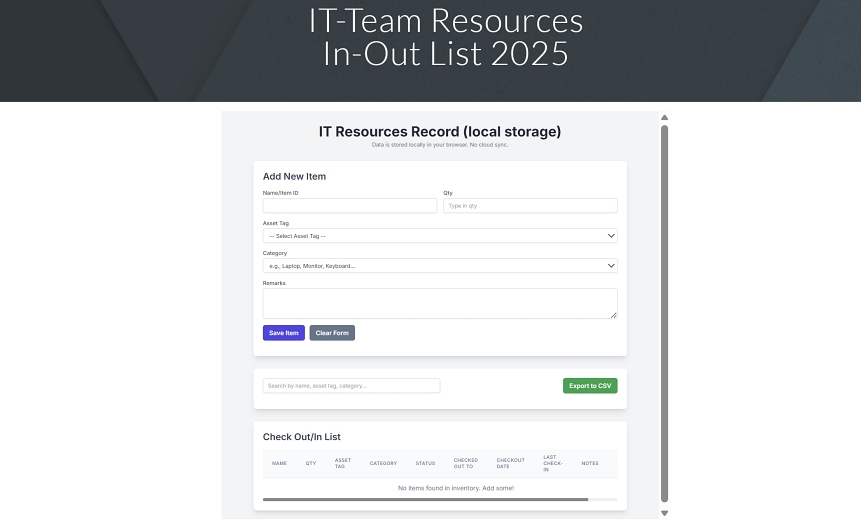861x528 pixels.
Task: Click the Category column header
Action: [x=383, y=463]
